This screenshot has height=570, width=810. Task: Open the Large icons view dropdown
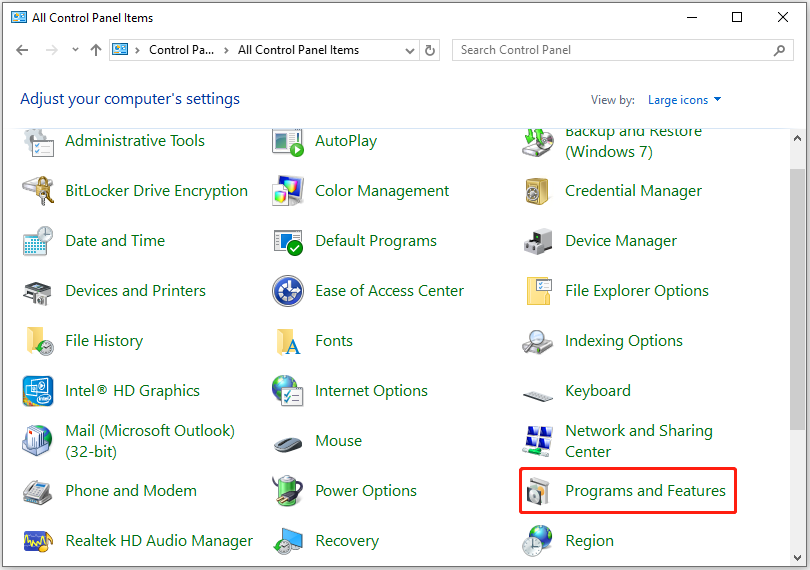(684, 100)
